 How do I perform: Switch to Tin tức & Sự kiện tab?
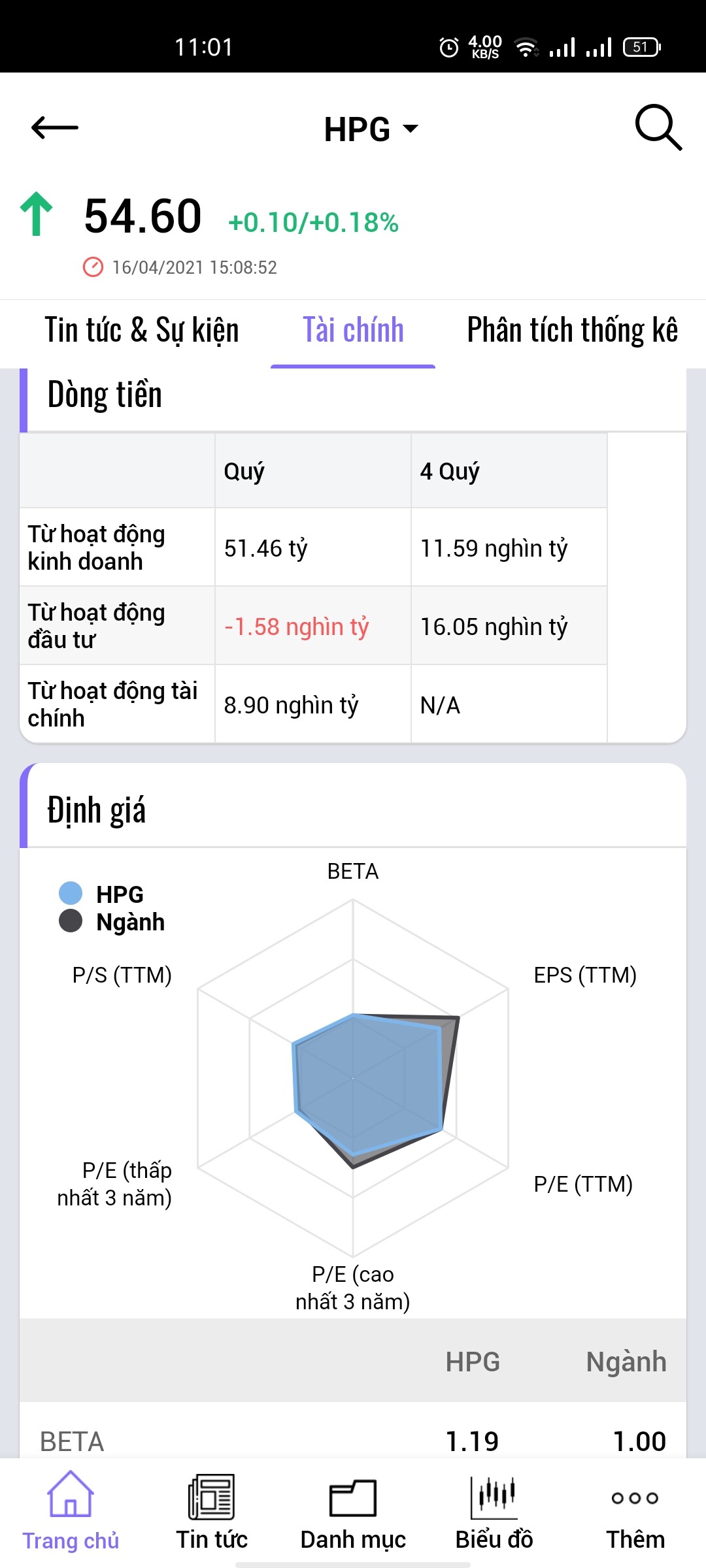click(x=142, y=330)
